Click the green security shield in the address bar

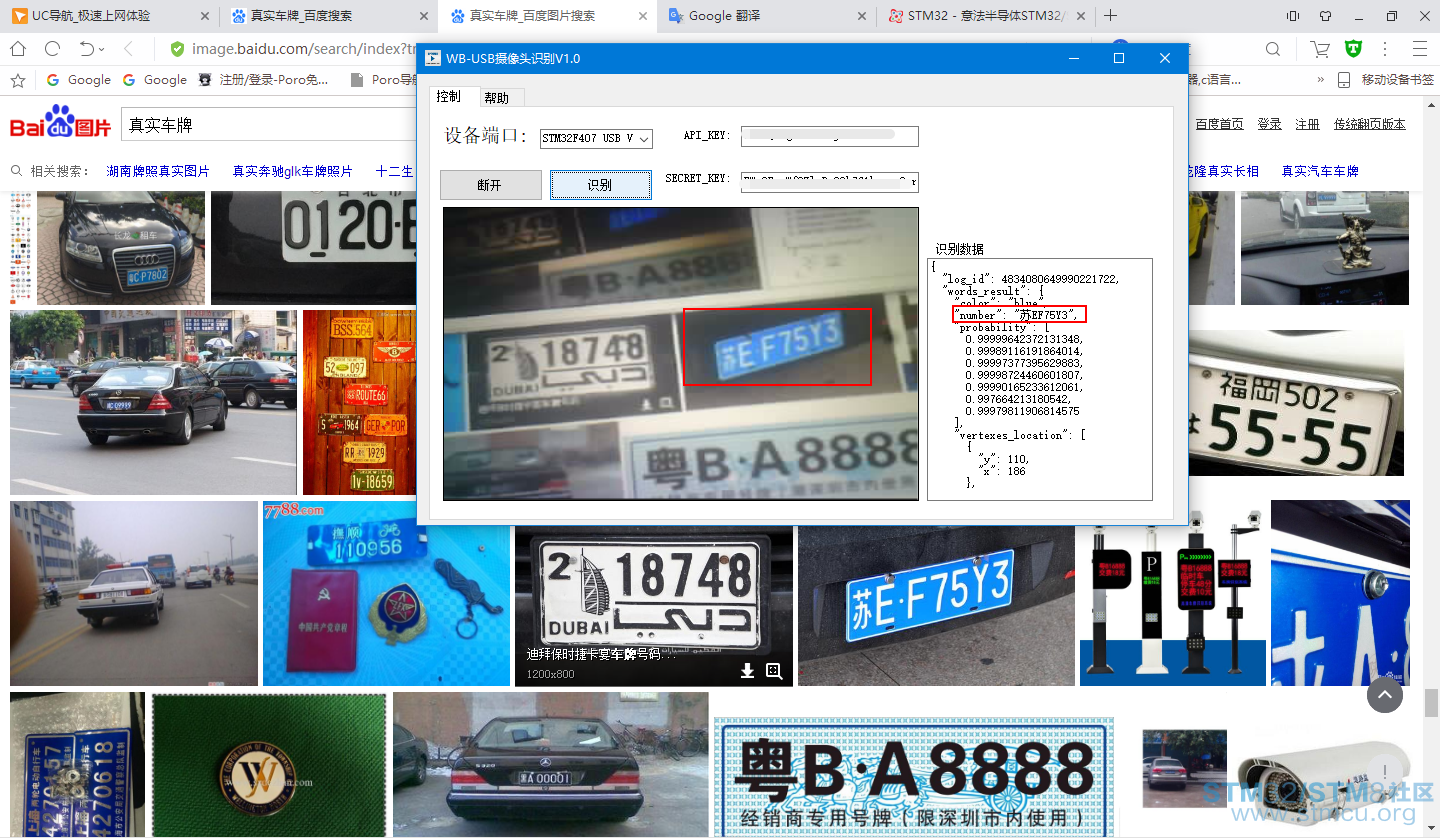[x=177, y=49]
